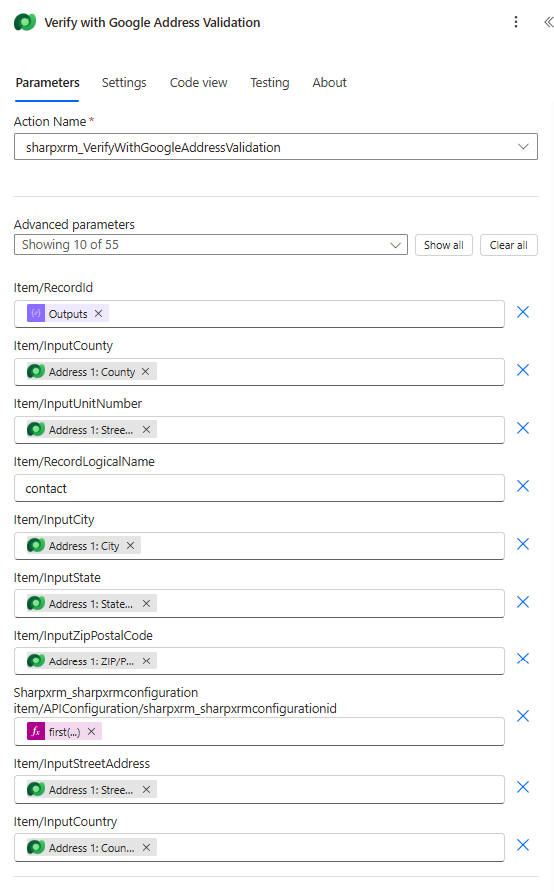Click the Outputs token label
The image size is (554, 892).
[x=68, y=313]
